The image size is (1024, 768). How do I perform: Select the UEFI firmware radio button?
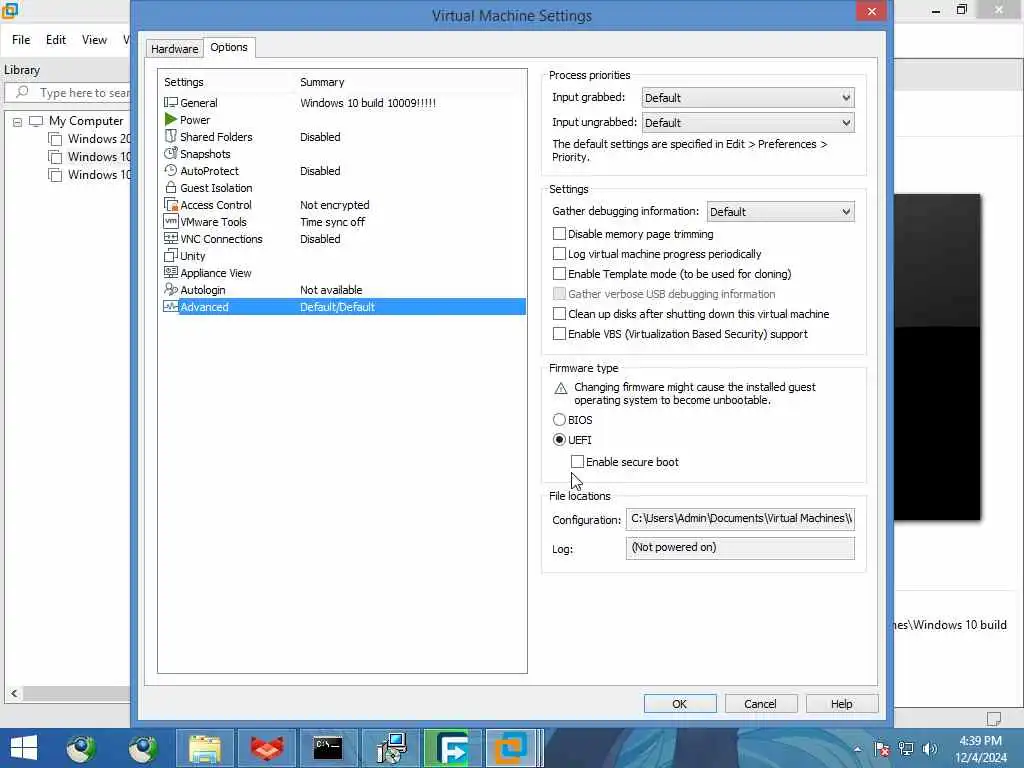tap(559, 440)
